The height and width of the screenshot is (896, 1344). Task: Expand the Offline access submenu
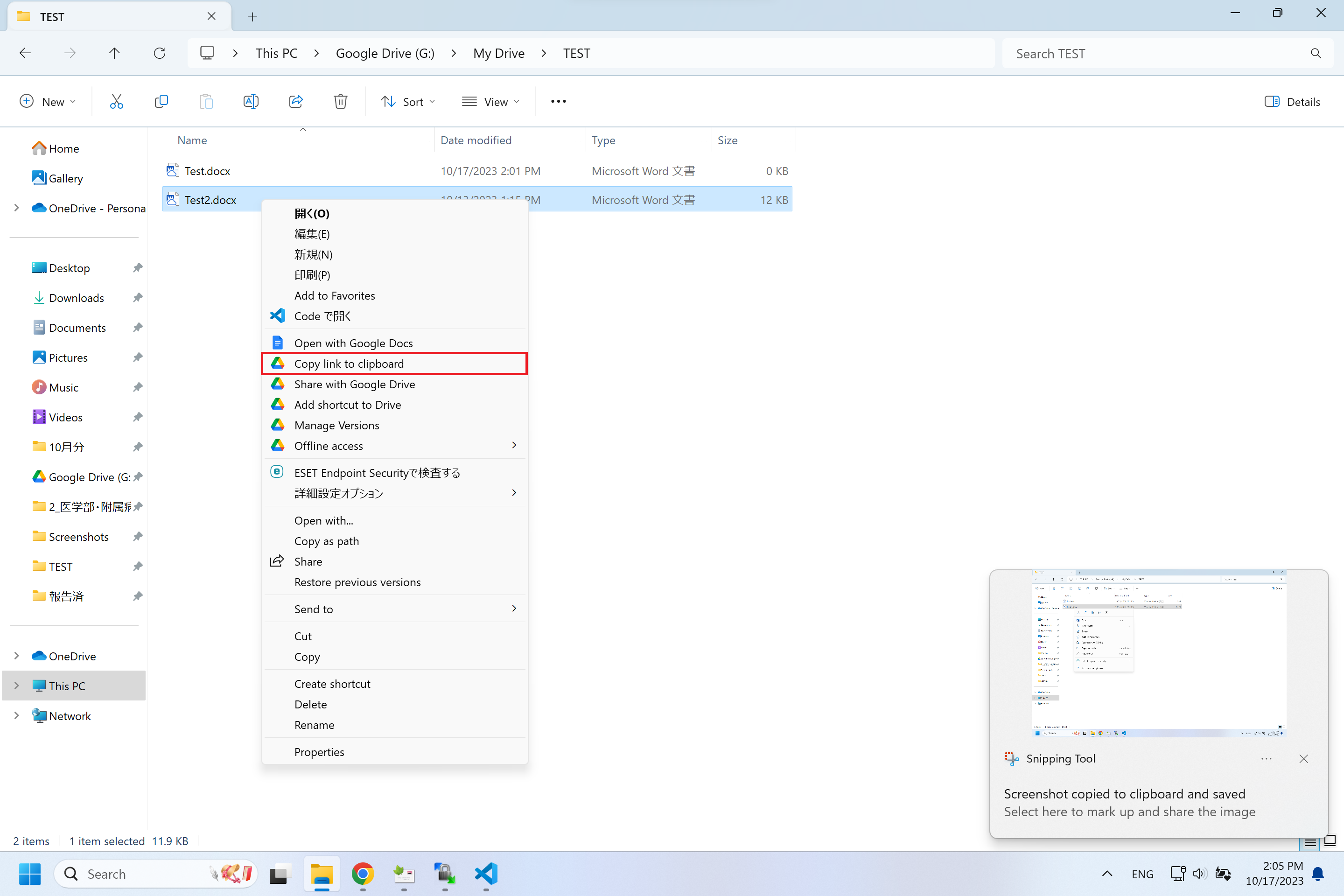[514, 445]
